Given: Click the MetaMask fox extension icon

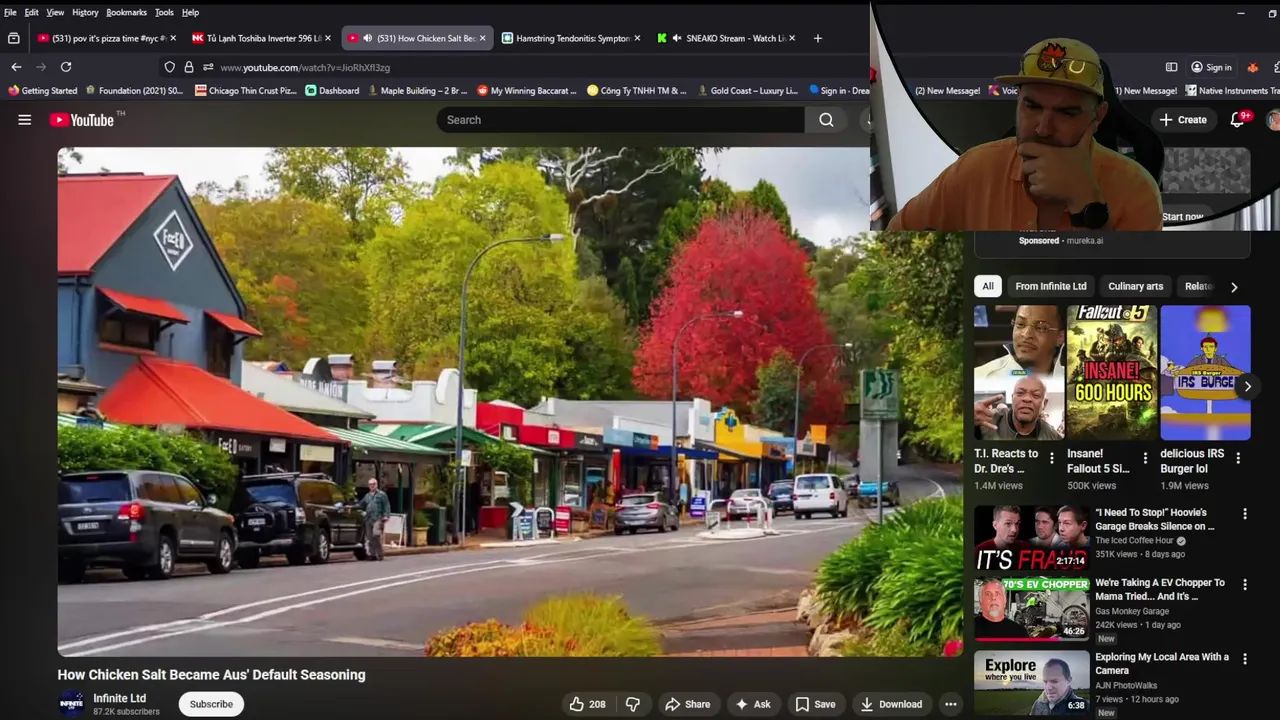Looking at the screenshot, I should [1252, 67].
